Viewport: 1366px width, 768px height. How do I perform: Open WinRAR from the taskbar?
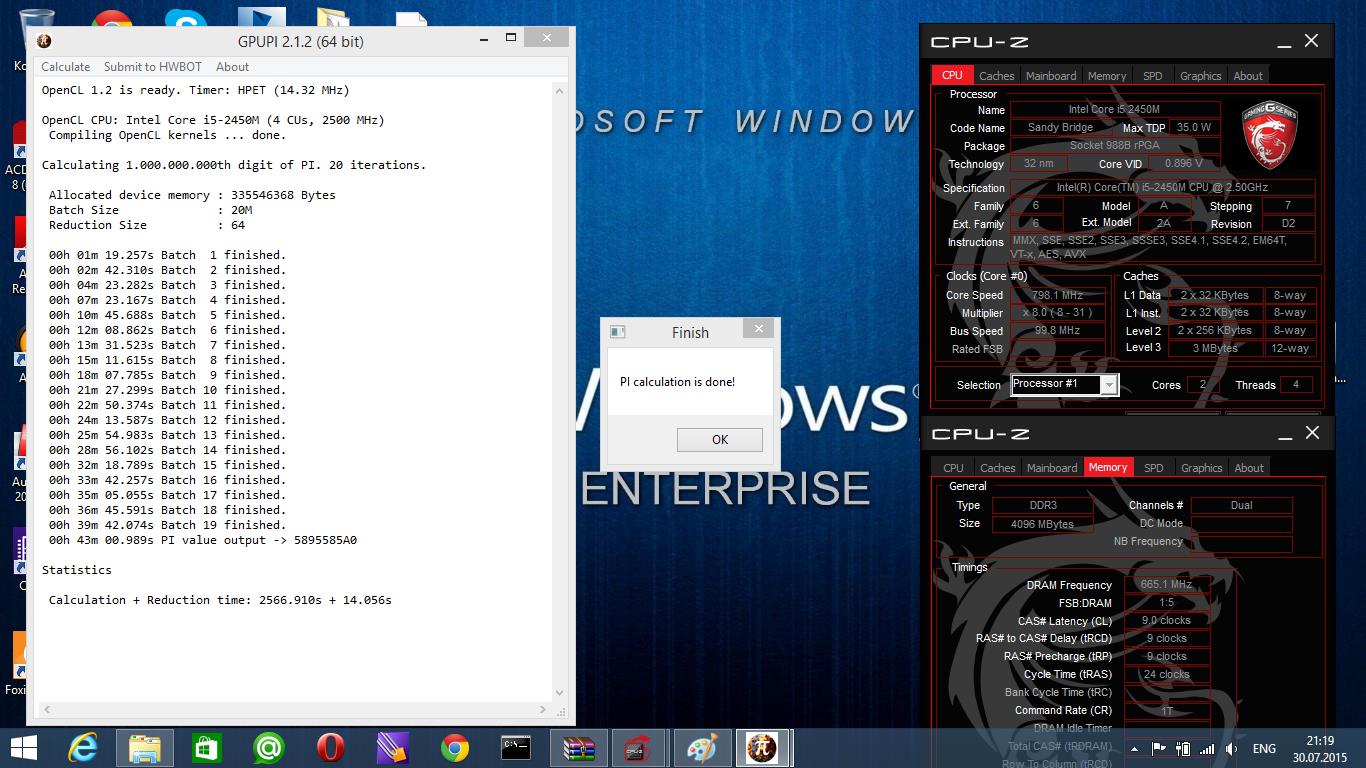point(579,748)
